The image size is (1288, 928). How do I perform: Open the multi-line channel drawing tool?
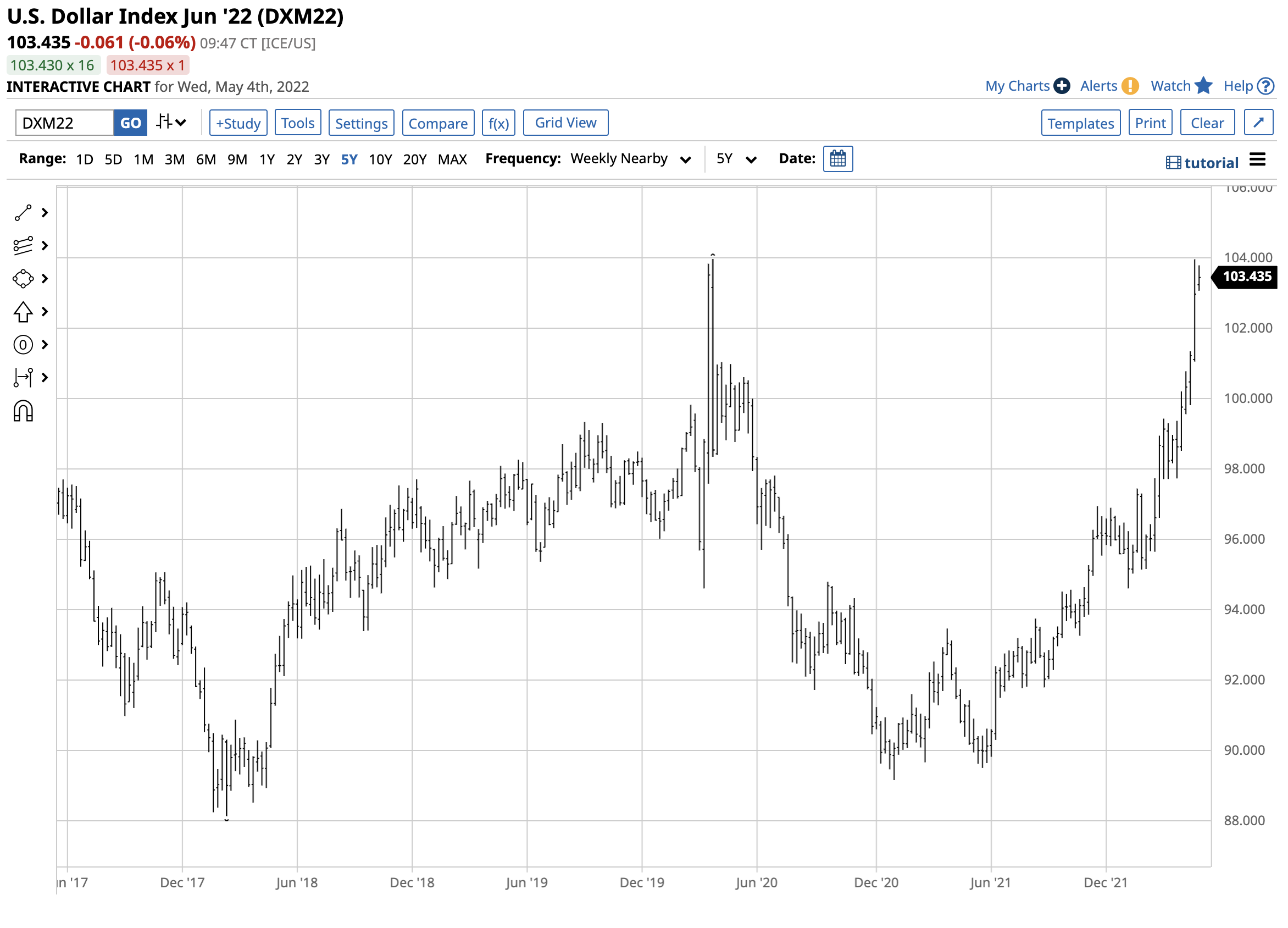tap(23, 246)
